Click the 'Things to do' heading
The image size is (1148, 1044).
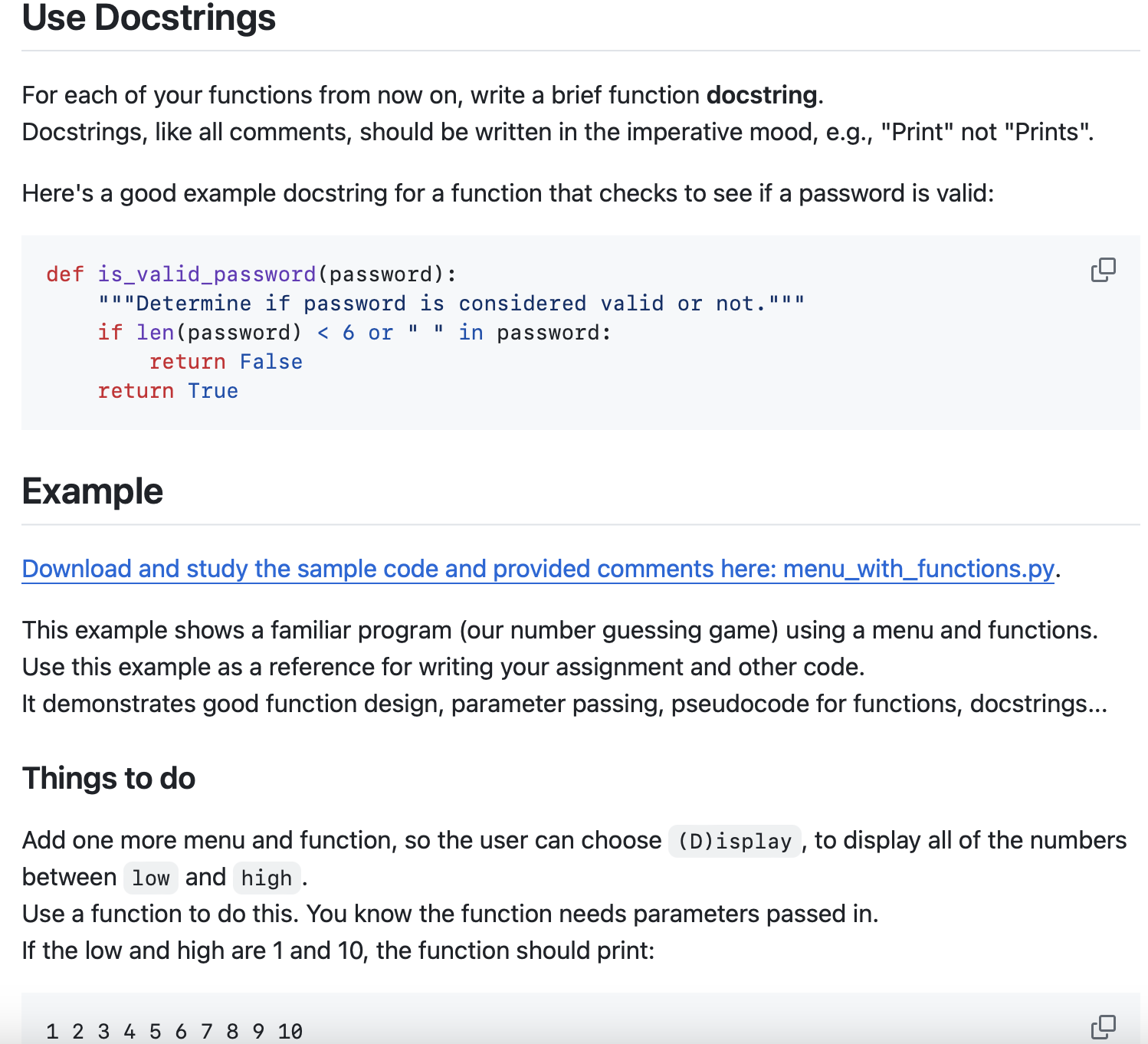pos(109,778)
